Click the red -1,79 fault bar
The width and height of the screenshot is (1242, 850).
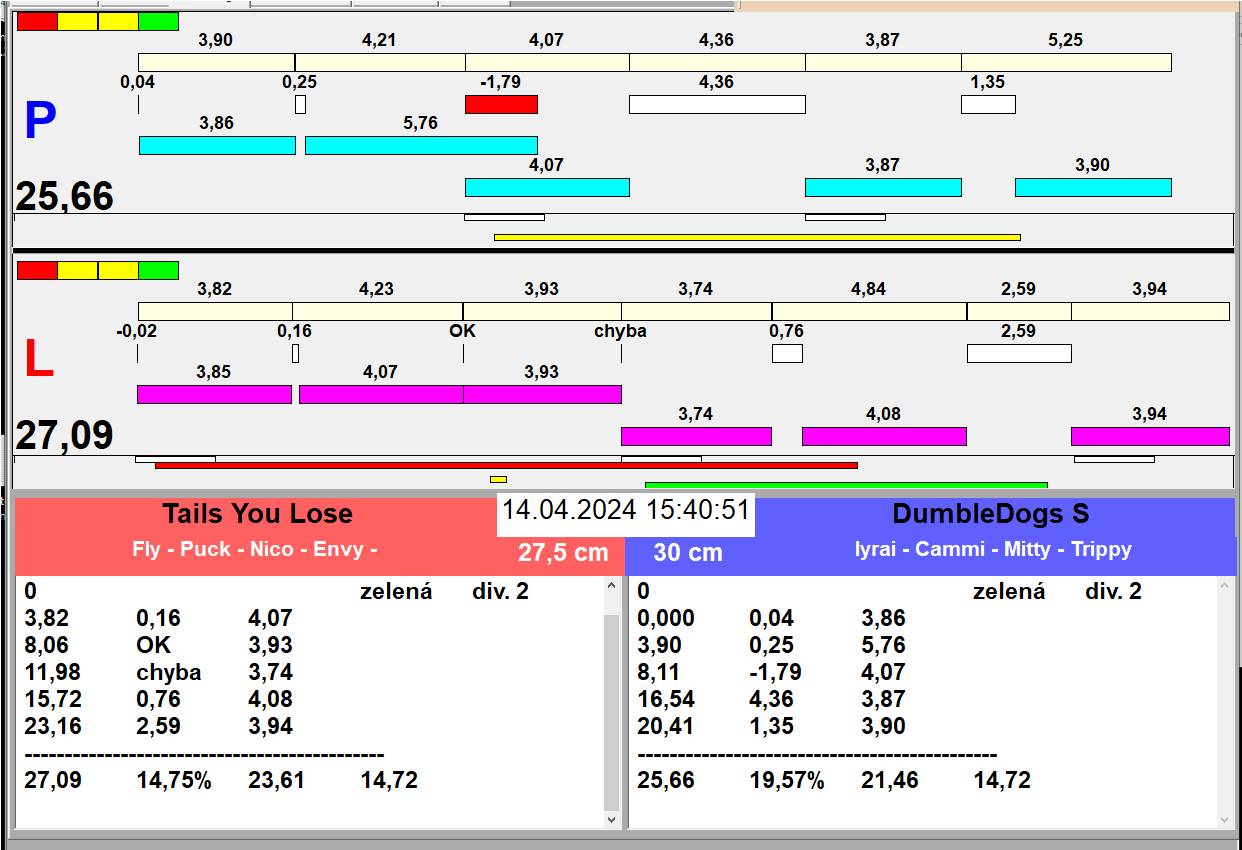[501, 105]
